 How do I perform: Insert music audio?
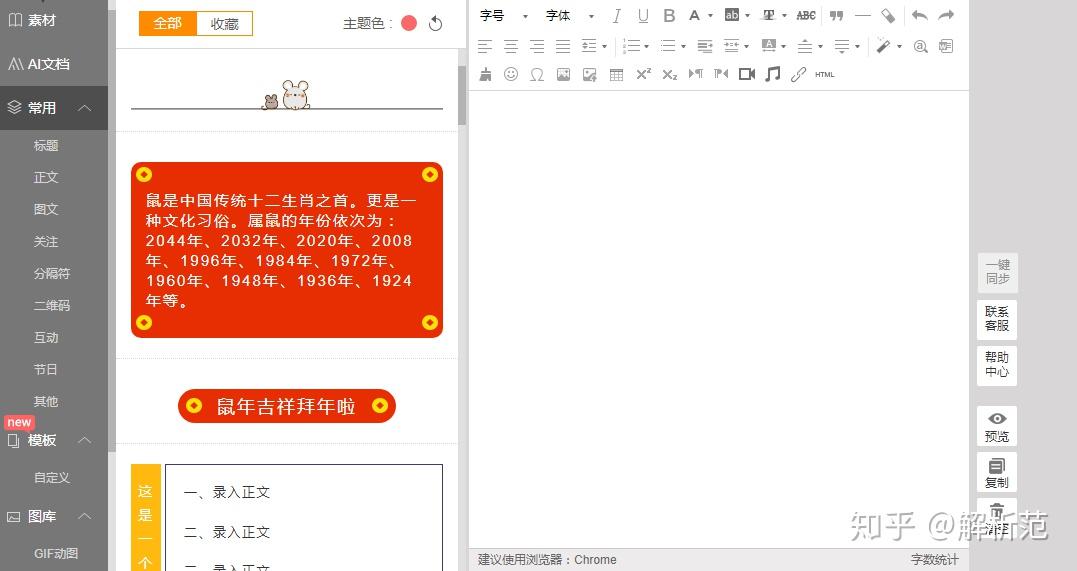(x=773, y=74)
